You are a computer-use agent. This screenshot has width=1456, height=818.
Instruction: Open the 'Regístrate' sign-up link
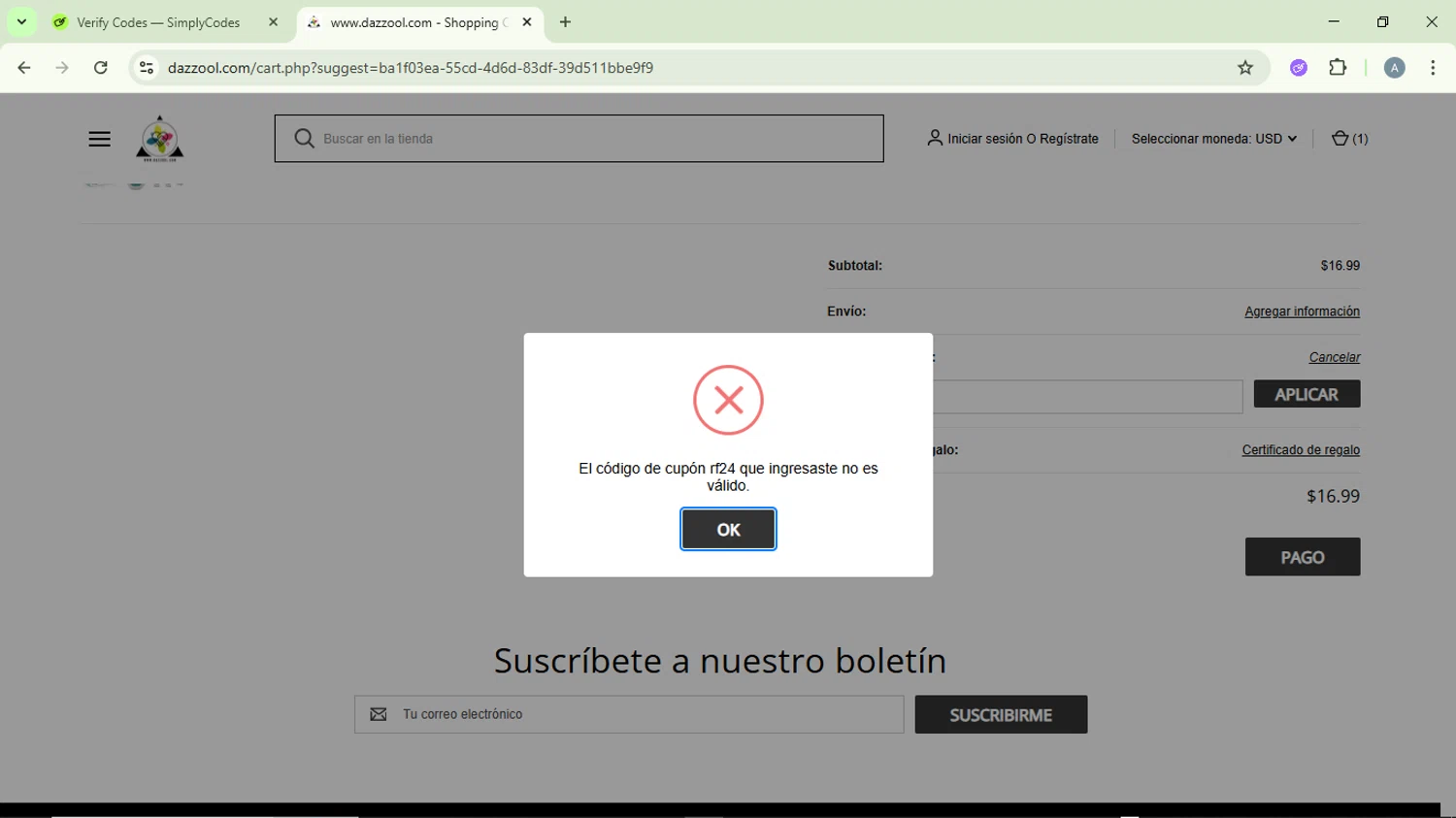point(1069,139)
